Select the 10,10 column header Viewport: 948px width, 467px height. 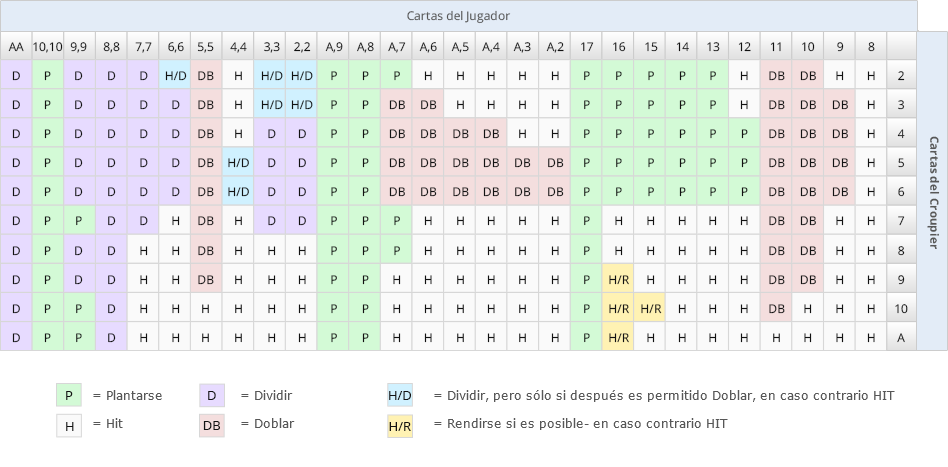pyautogui.click(x=48, y=46)
